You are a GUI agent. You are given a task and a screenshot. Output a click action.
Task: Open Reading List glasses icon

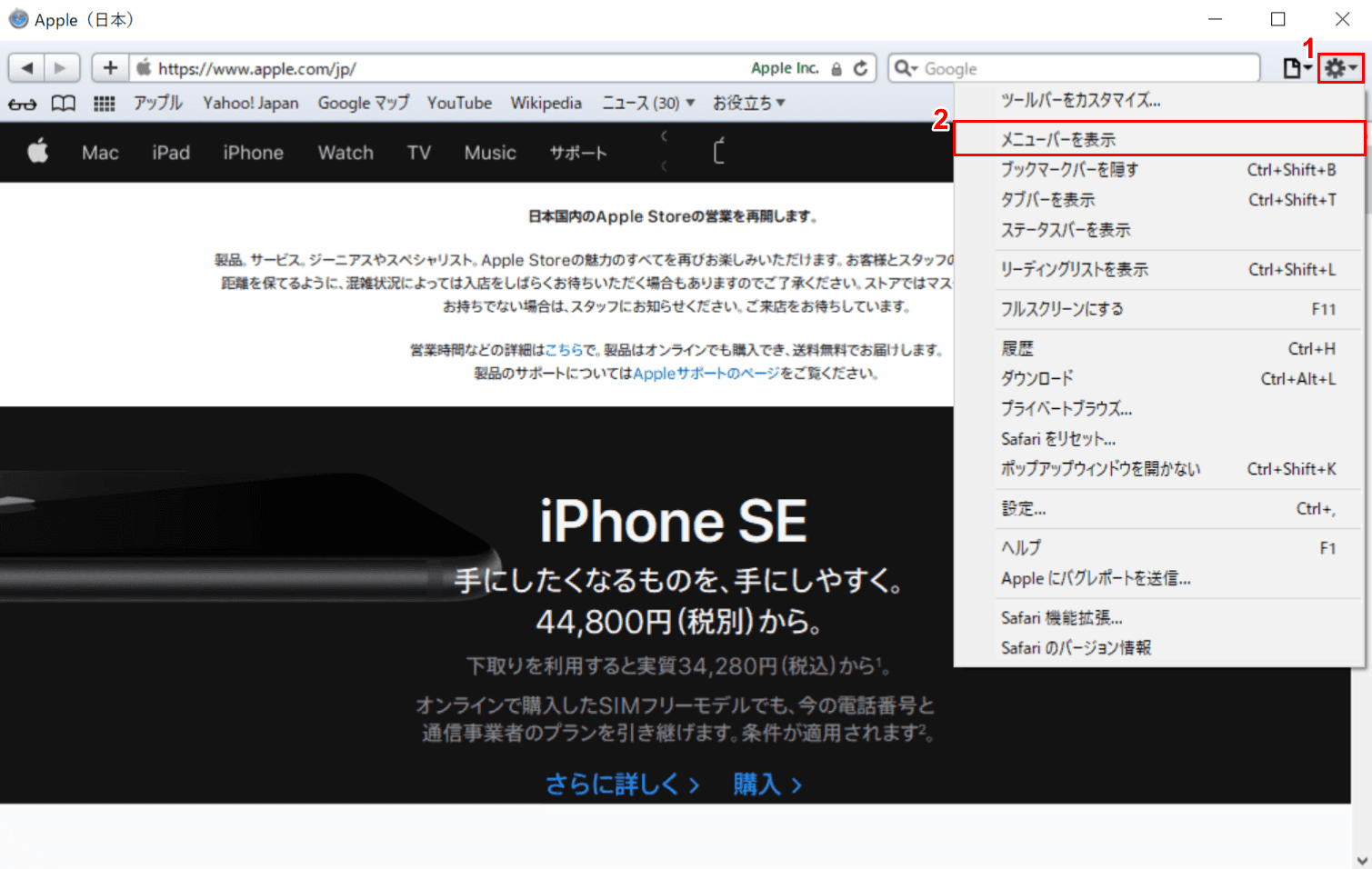point(23,104)
